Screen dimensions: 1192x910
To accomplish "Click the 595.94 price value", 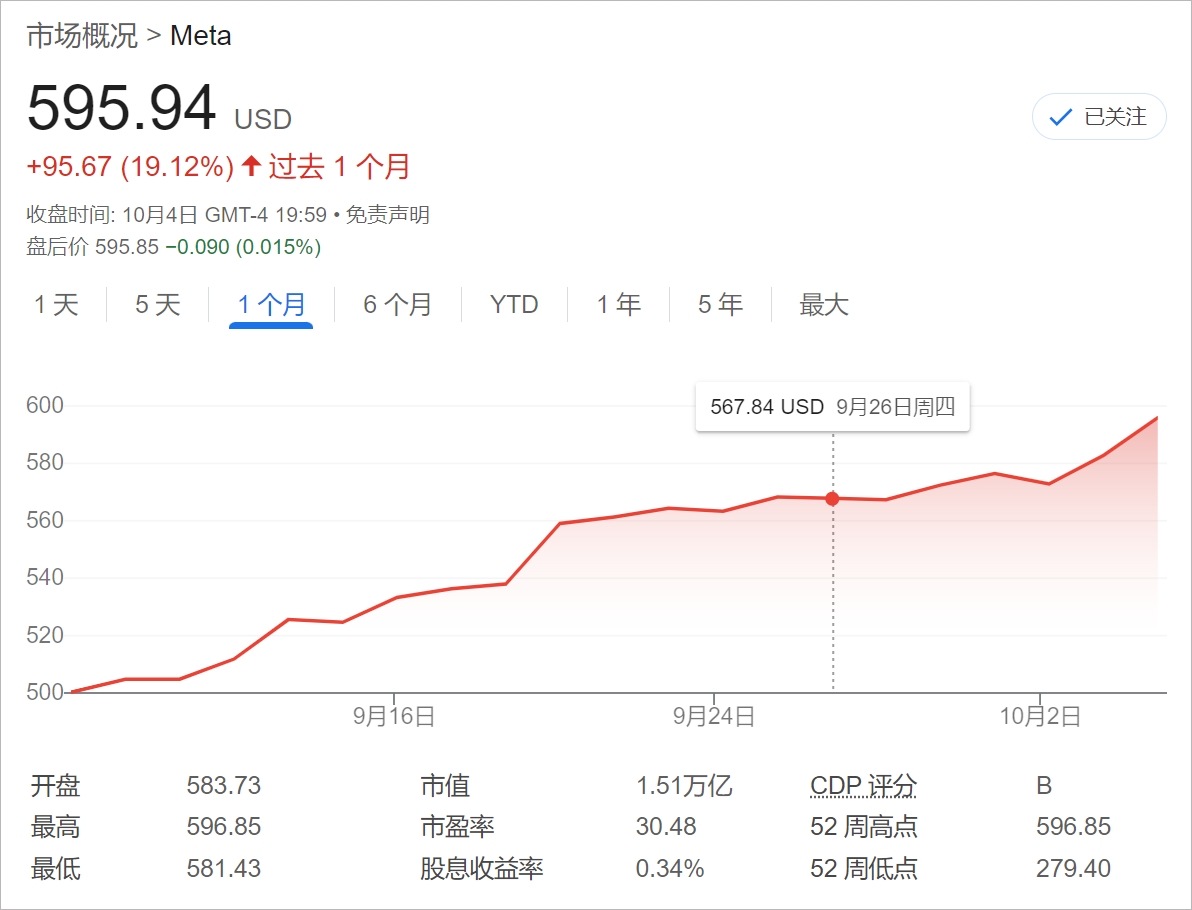I will (121, 108).
